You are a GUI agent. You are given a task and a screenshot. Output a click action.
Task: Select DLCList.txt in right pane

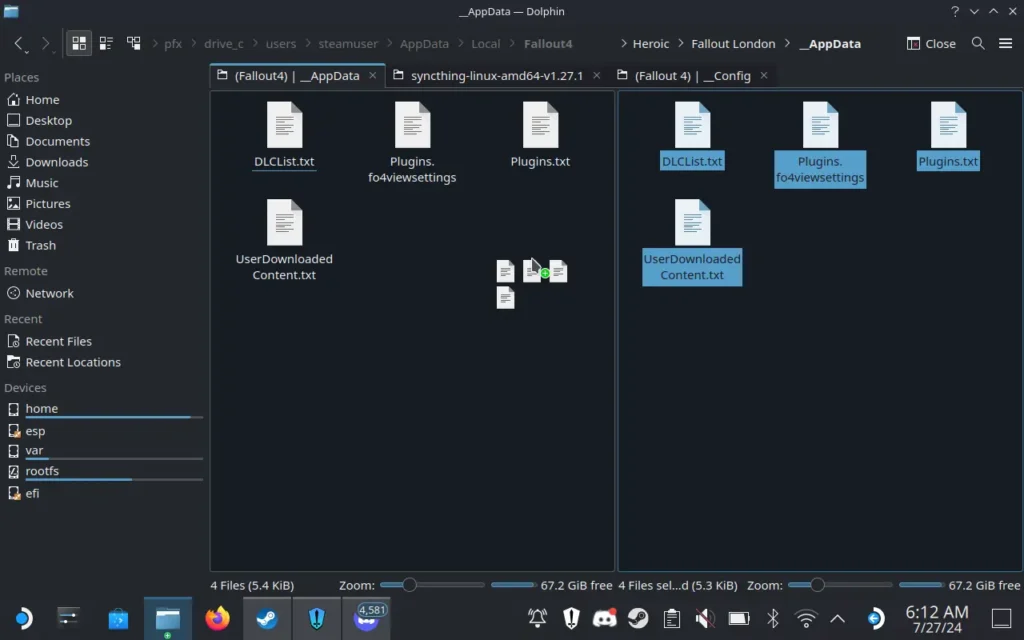pyautogui.click(x=692, y=136)
